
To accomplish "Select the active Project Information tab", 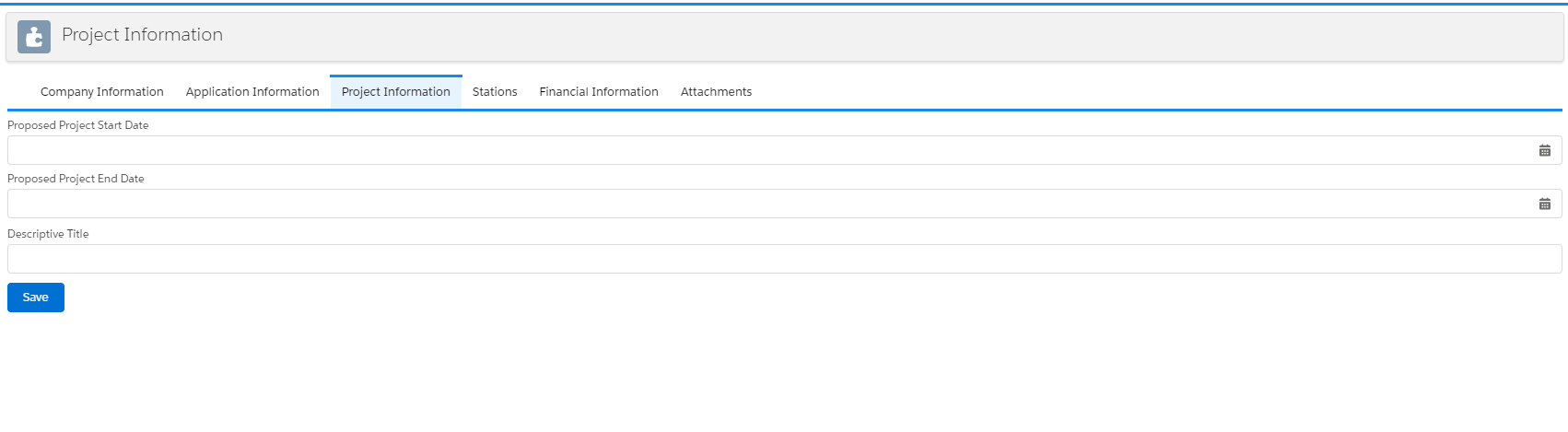I will [x=396, y=92].
